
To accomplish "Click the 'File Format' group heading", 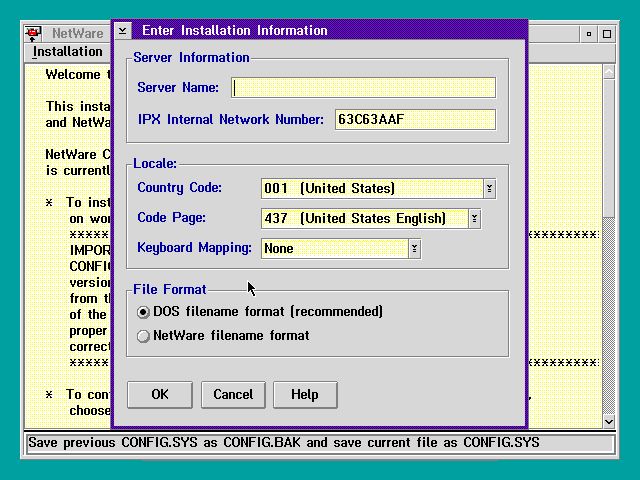I will coord(170,289).
